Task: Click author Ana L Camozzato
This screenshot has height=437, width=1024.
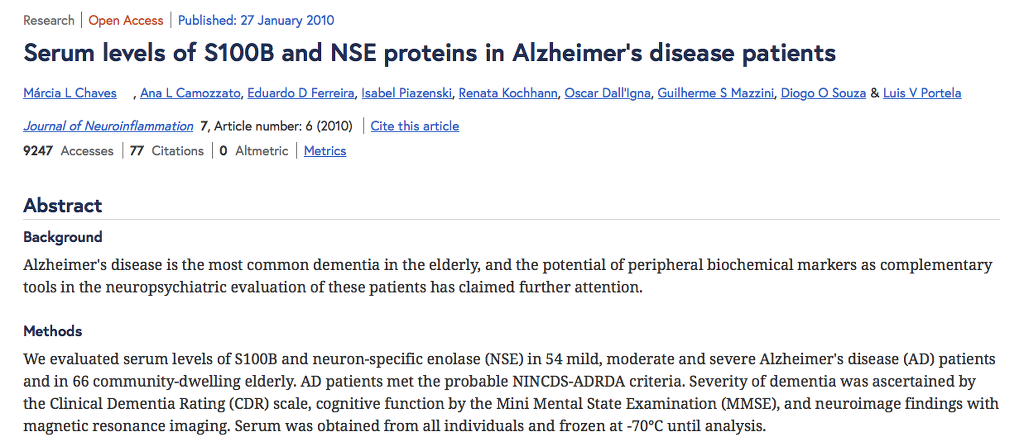Action: (x=191, y=93)
